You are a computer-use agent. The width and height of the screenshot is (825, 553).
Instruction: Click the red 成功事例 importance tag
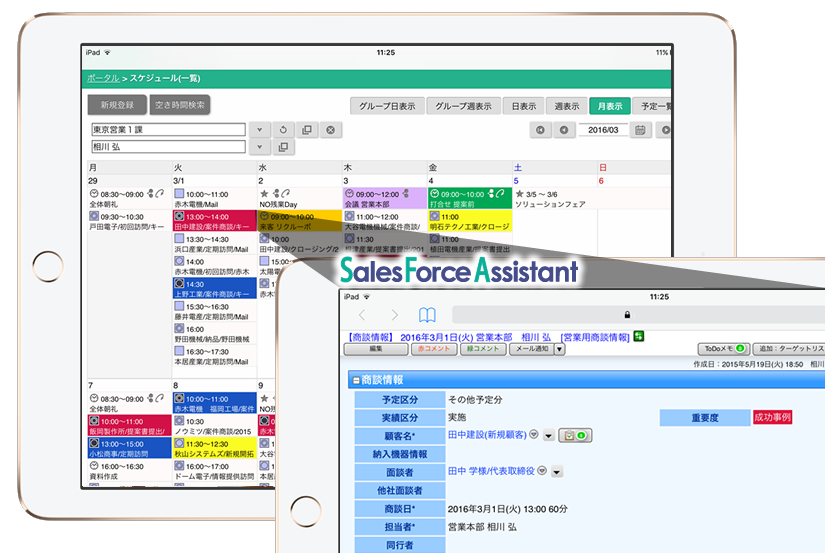(772, 417)
